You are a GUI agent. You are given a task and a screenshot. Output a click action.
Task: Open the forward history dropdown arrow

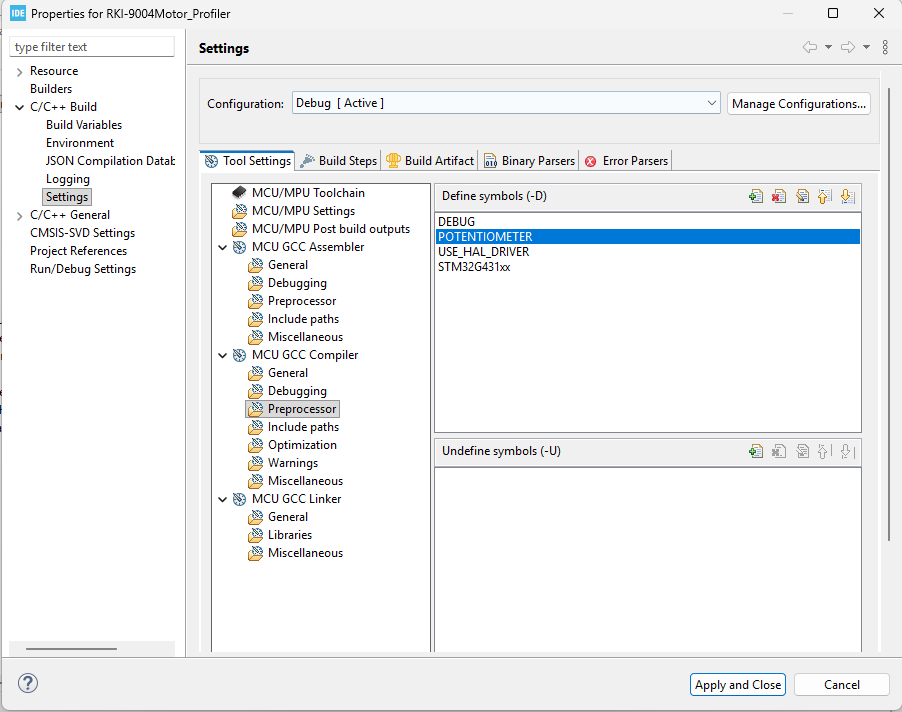click(x=866, y=47)
